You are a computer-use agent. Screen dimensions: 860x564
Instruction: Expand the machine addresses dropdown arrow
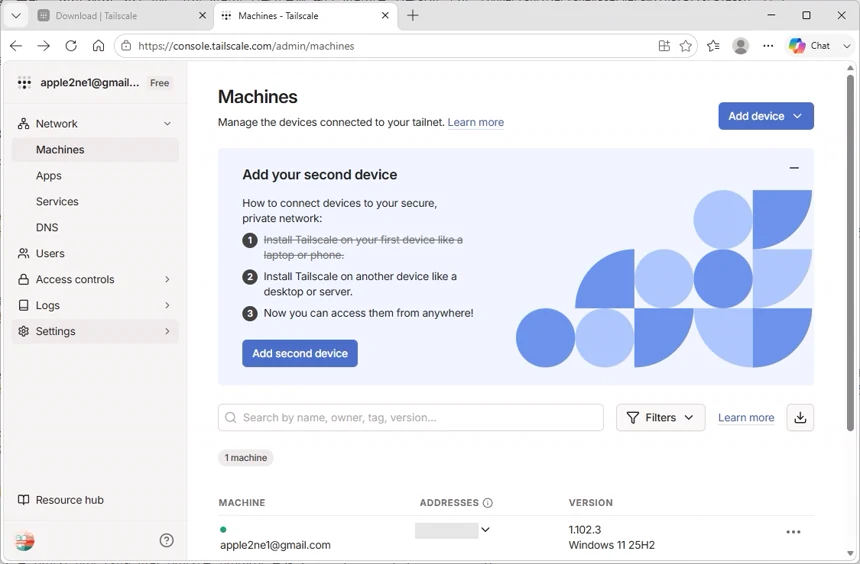(485, 530)
